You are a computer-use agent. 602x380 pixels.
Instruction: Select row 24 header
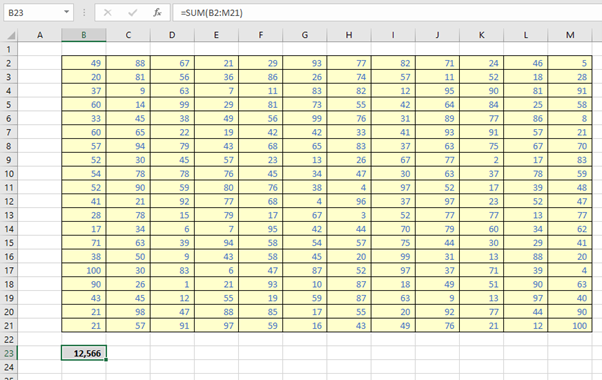pos(9,367)
